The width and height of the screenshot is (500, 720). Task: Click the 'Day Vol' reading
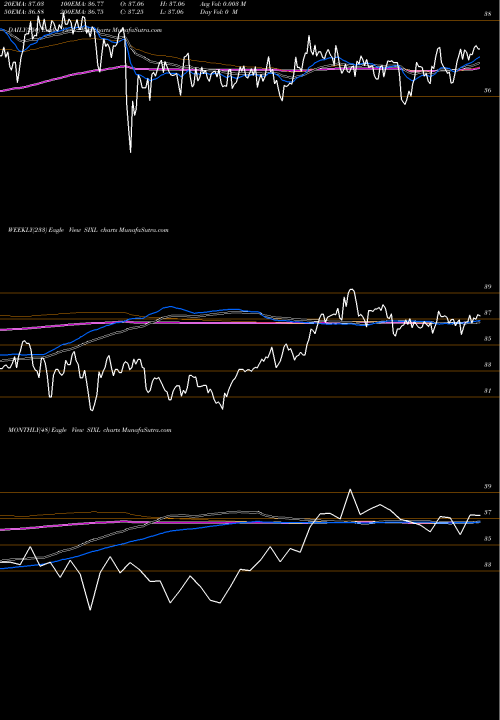(219, 12)
